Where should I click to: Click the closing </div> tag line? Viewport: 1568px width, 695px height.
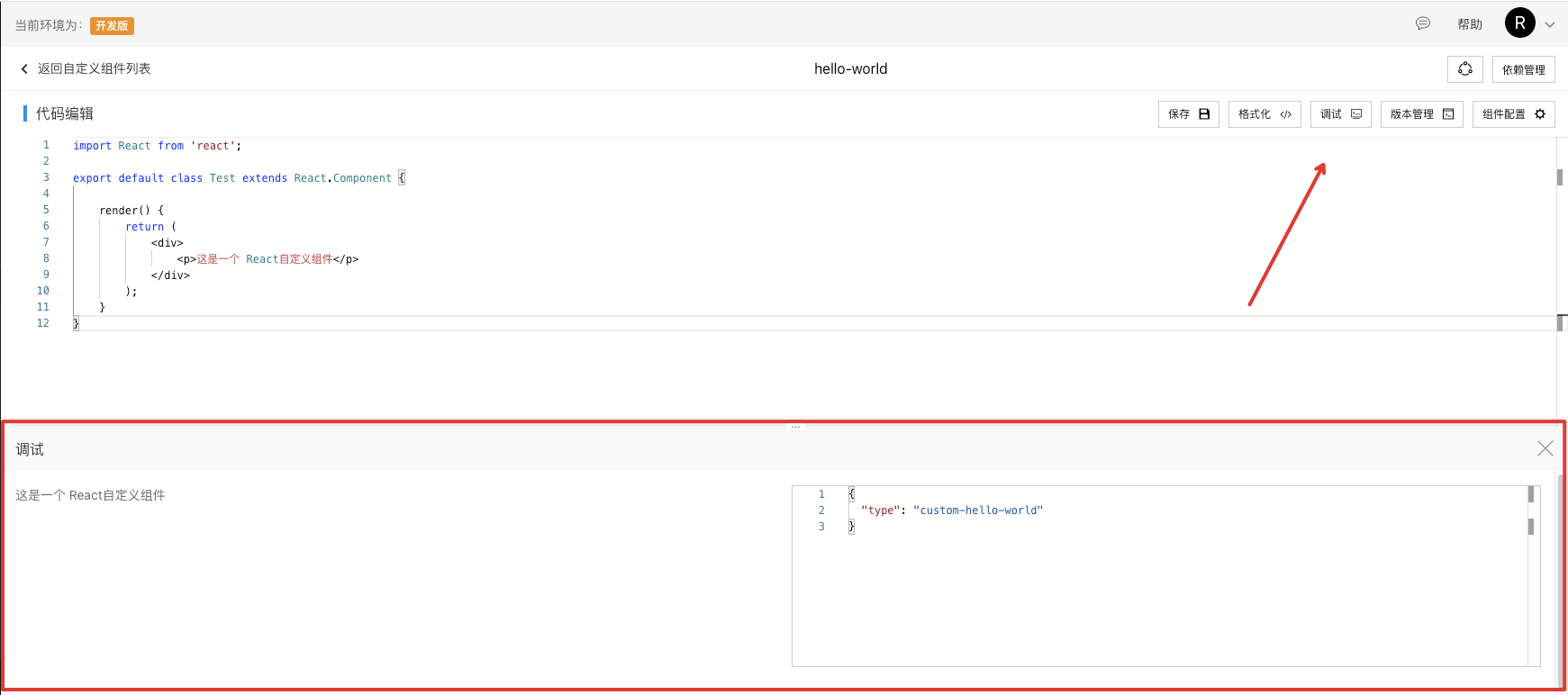pos(170,275)
